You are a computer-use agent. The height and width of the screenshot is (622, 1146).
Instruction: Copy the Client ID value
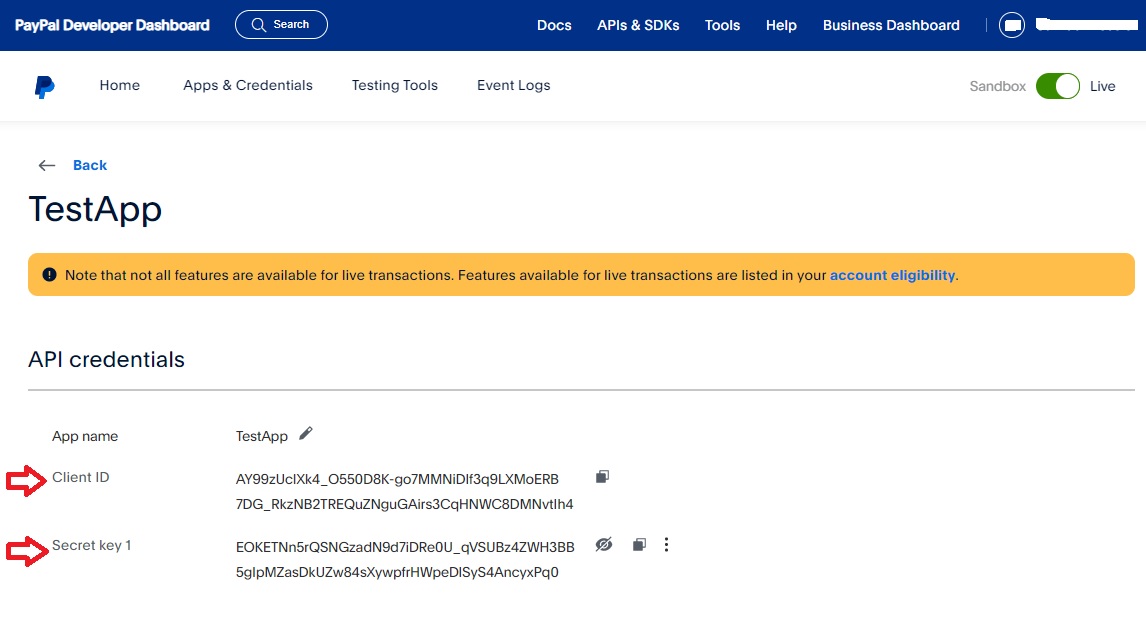[x=602, y=477]
